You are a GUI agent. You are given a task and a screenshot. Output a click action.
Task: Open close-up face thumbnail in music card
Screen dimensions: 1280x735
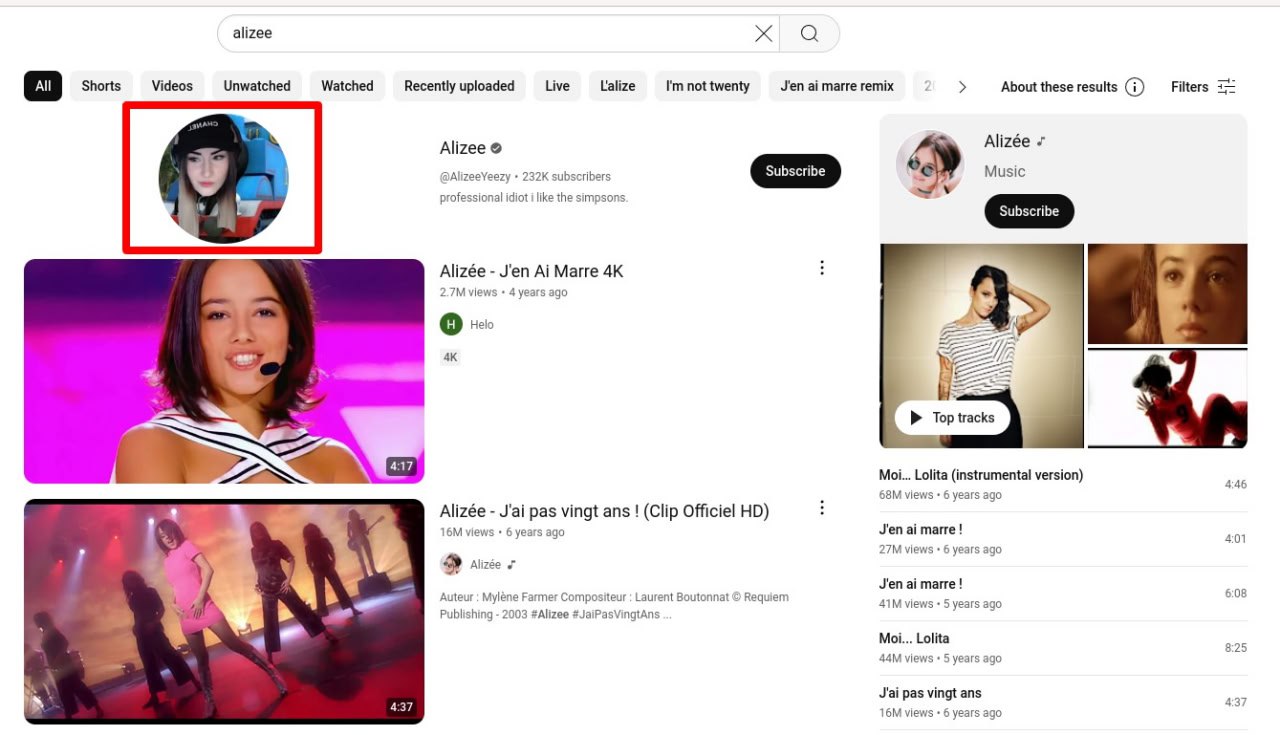point(1167,294)
